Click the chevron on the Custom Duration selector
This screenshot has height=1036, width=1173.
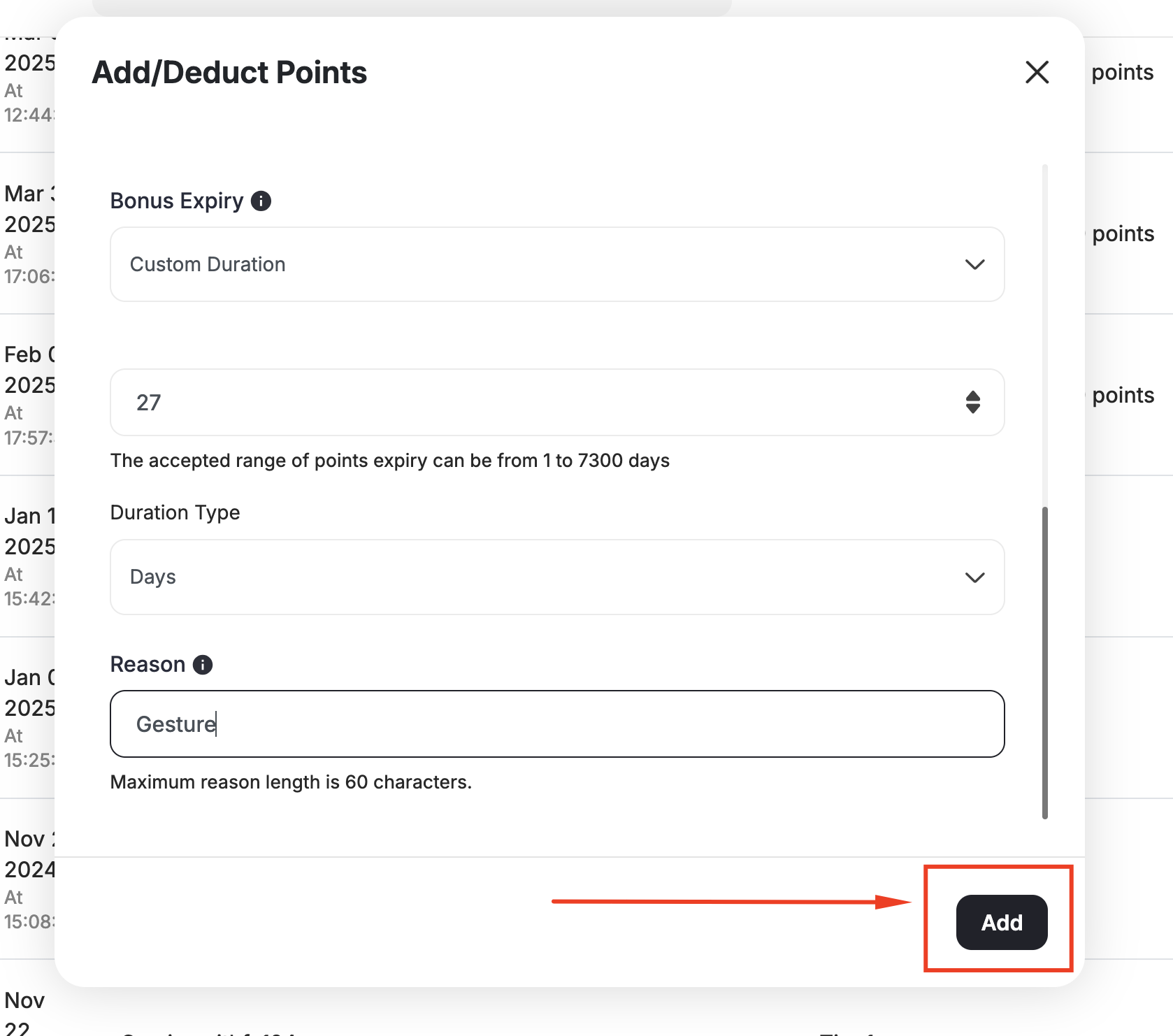(974, 265)
